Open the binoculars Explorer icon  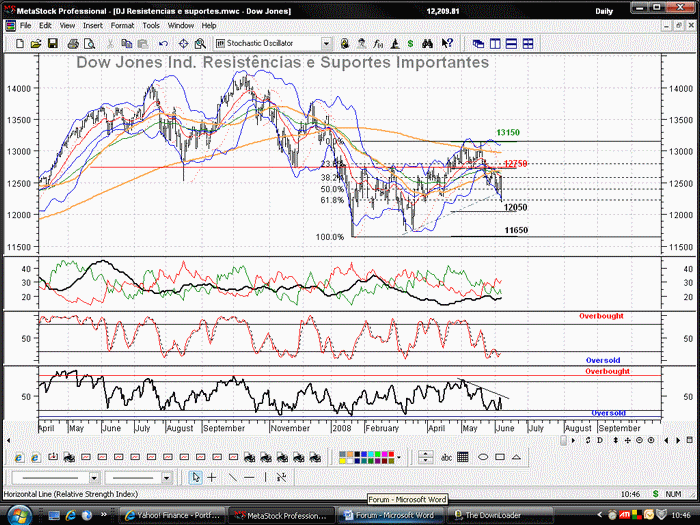click(x=427, y=43)
